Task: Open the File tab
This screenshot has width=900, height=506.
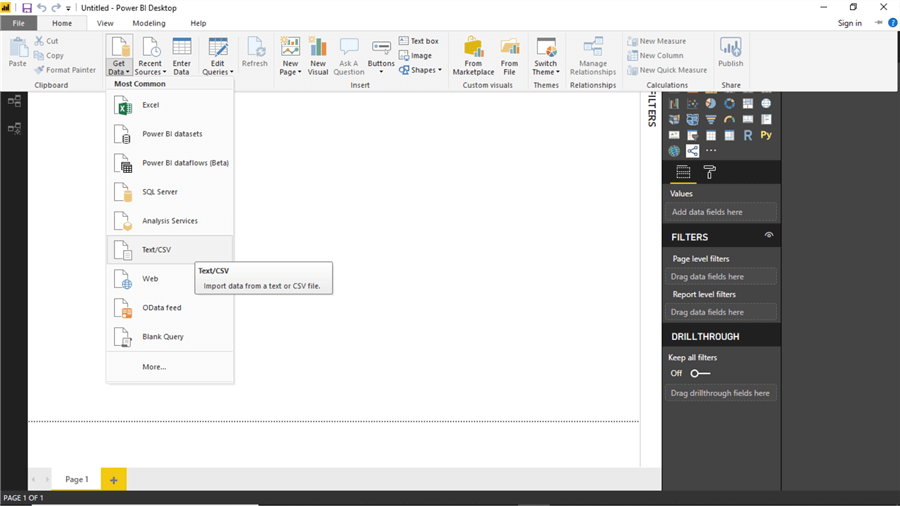Action: 18,23
